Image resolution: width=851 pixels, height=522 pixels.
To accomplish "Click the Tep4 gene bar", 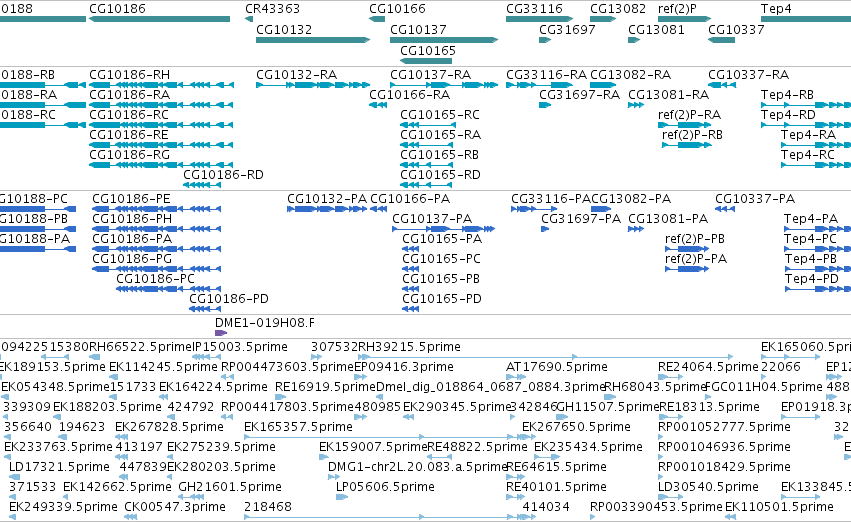I will click(x=806, y=19).
